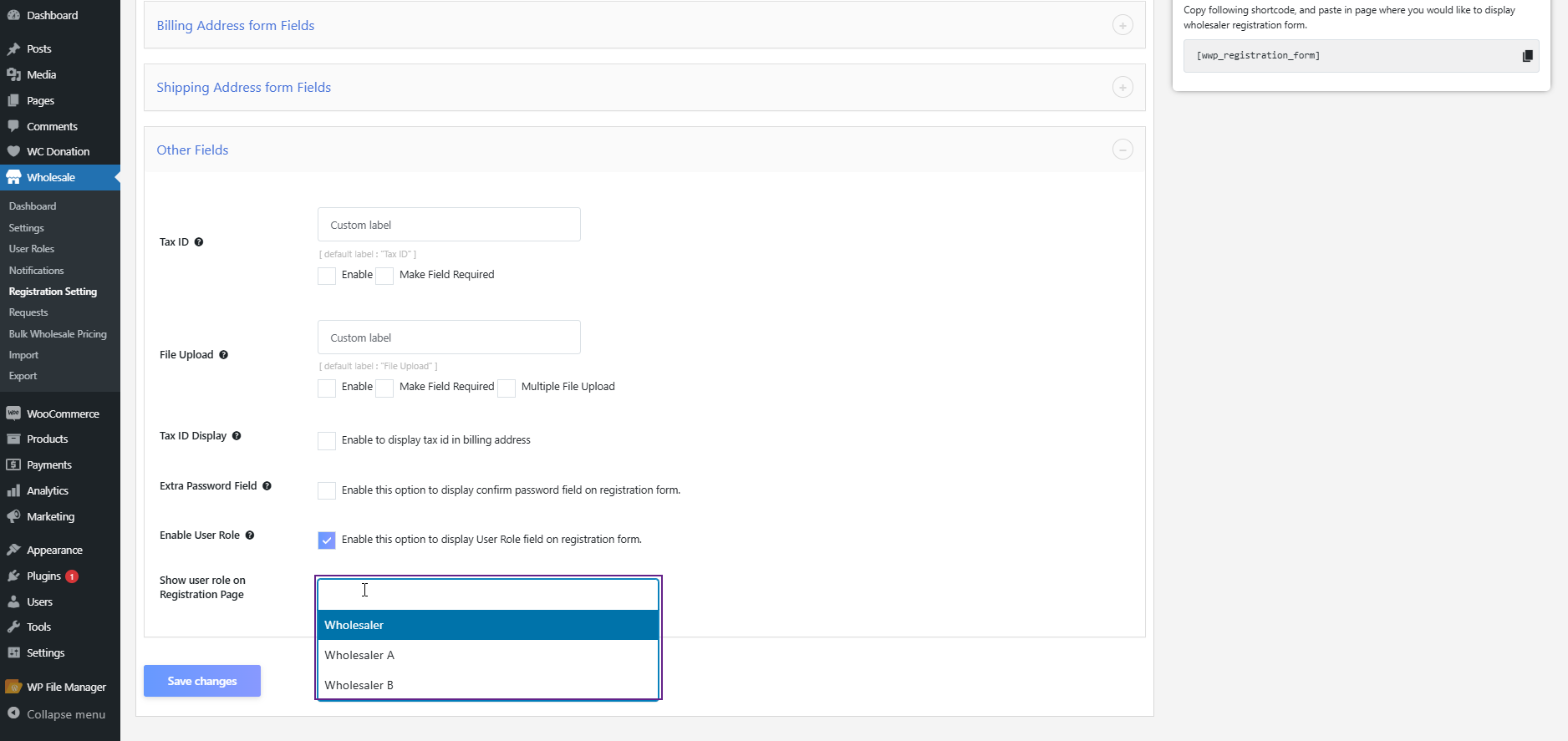Expand Shipping Address form Fields plus button
The image size is (1568, 741).
1123,87
